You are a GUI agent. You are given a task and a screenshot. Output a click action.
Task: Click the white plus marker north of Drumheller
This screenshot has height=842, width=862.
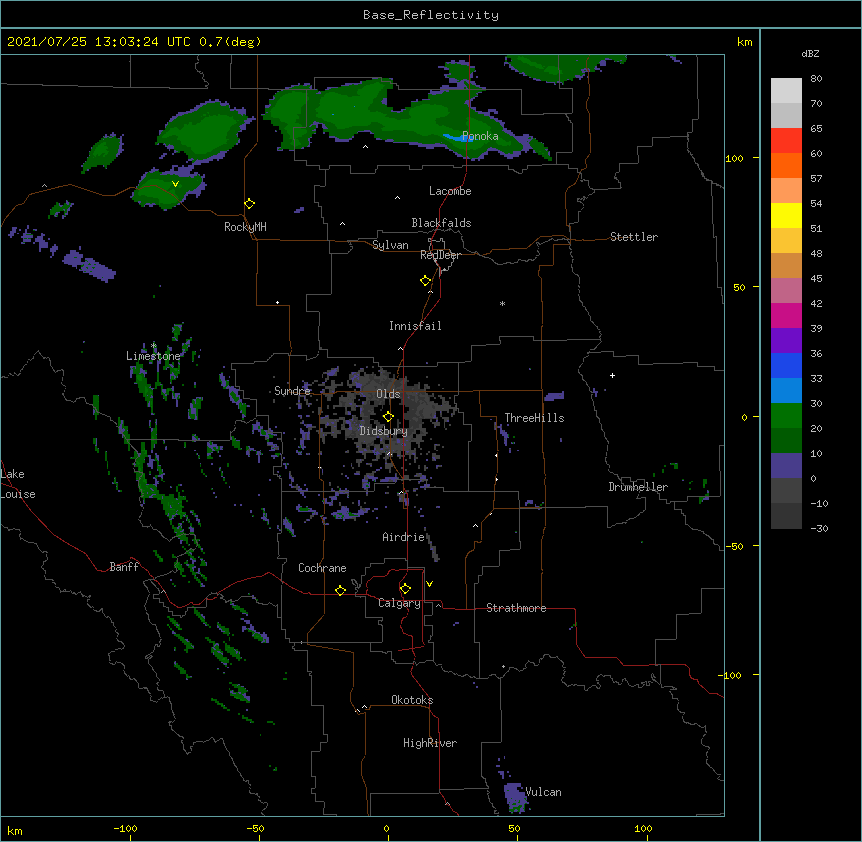pyautogui.click(x=612, y=375)
